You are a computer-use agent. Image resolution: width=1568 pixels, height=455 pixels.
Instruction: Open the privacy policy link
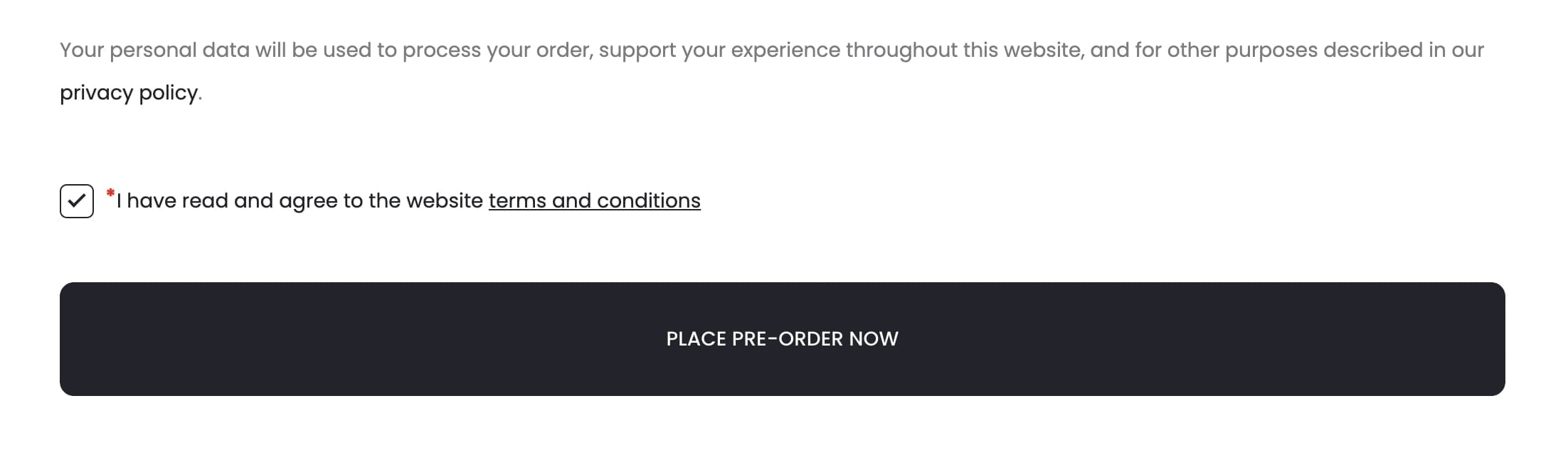tap(129, 93)
